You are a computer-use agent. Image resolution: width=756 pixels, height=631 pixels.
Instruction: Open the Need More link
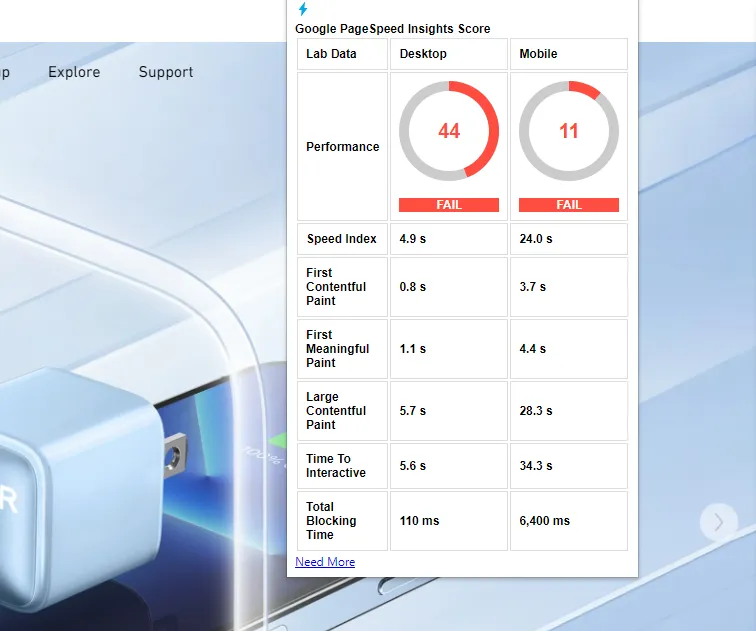[x=325, y=562]
